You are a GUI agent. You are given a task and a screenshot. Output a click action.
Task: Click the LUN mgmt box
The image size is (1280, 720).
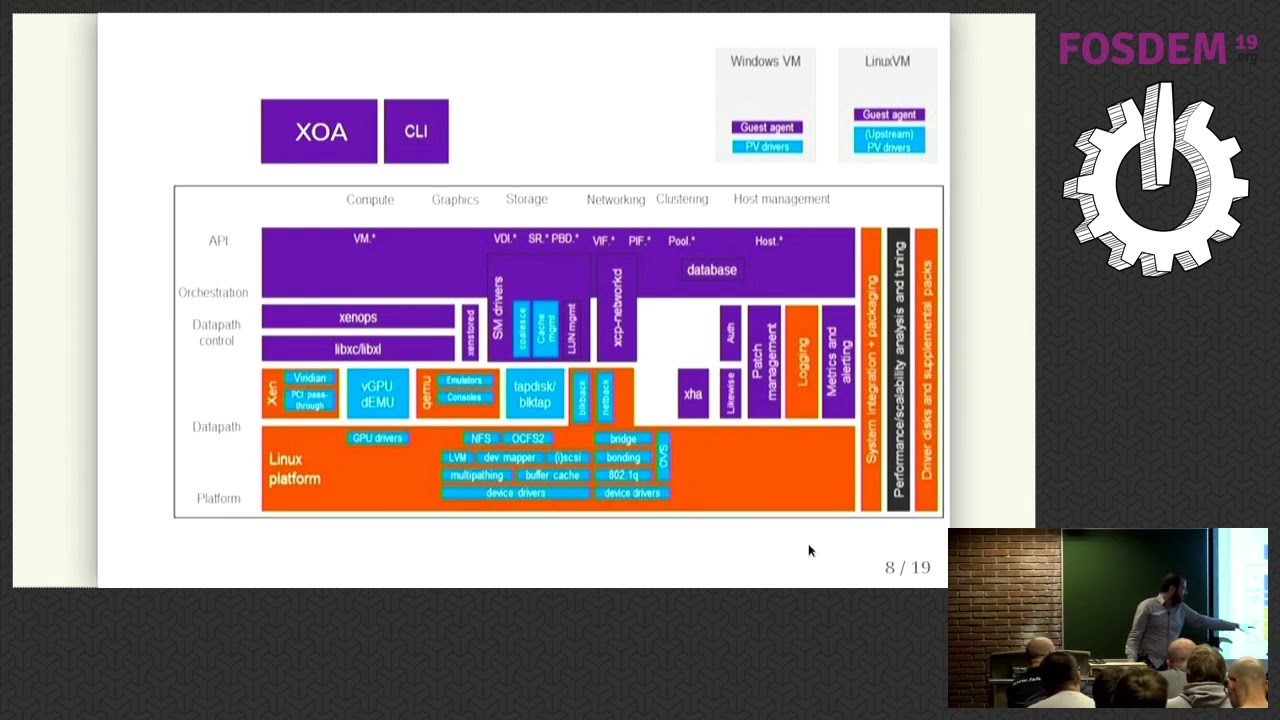click(571, 328)
